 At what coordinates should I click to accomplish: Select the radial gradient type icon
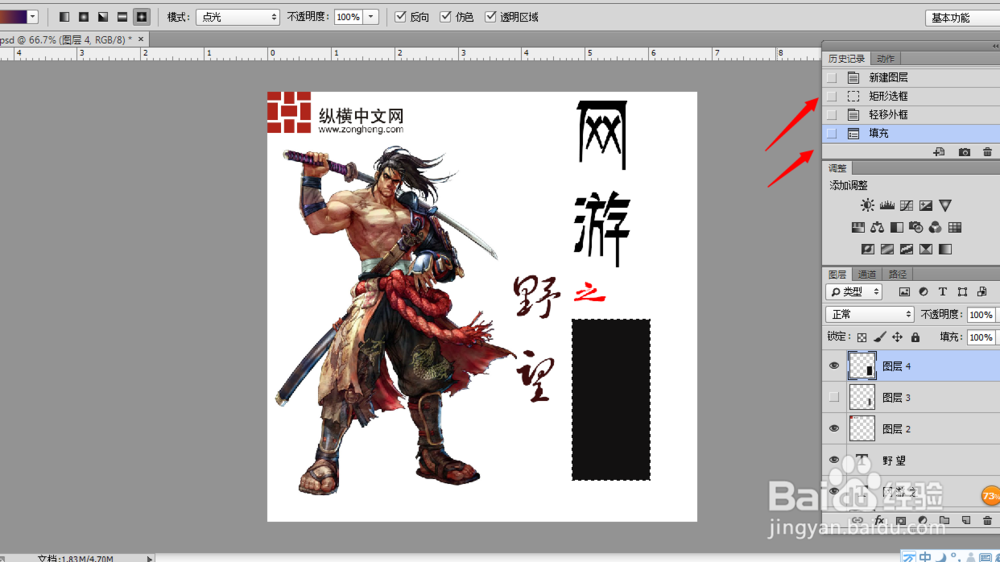click(84, 17)
